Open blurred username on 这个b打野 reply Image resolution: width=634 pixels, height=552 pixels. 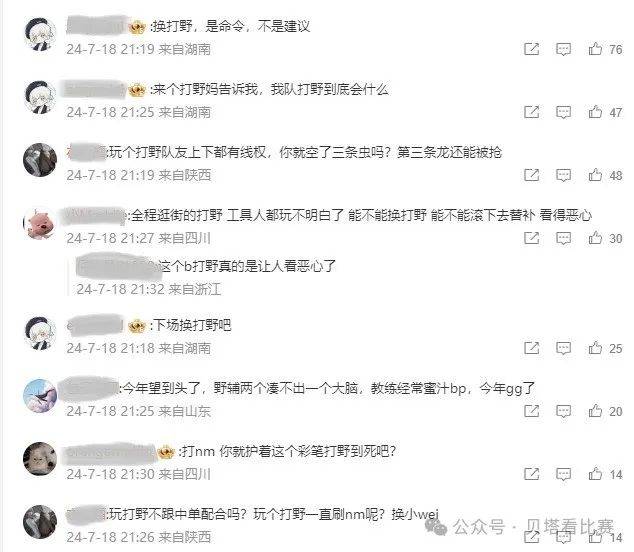[117, 265]
